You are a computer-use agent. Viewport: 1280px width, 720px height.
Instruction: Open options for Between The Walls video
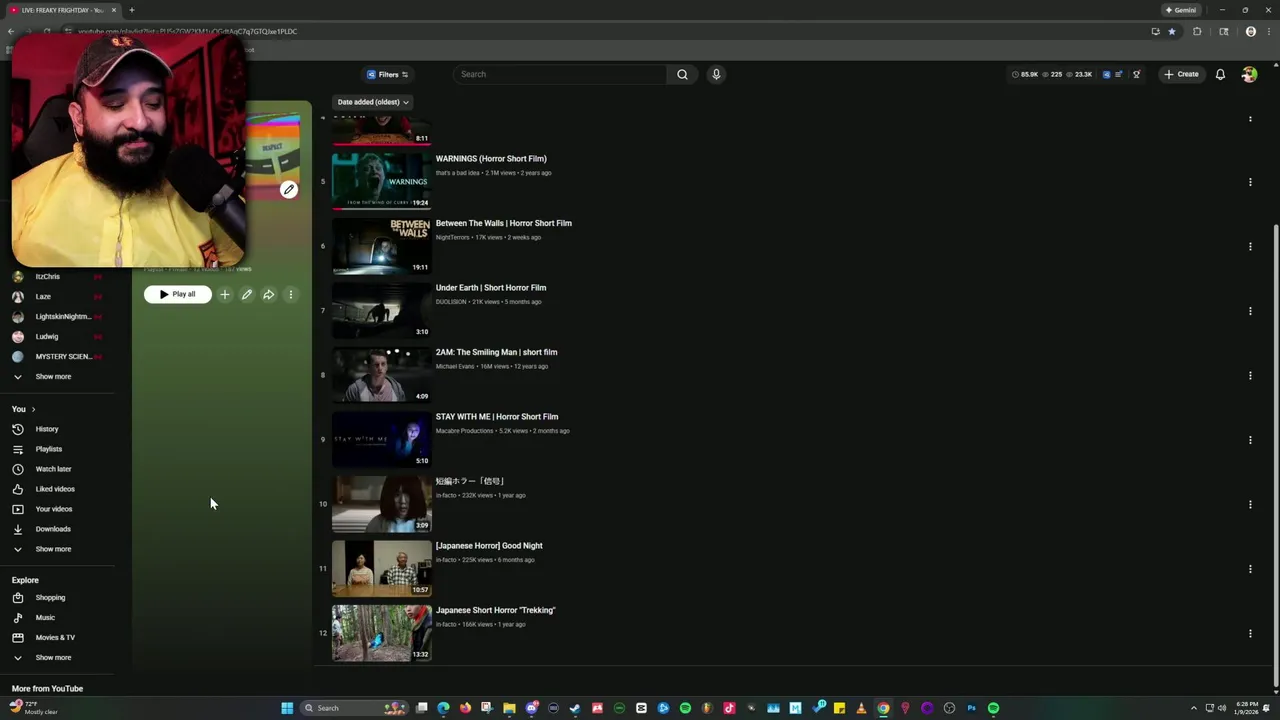tap(1250, 246)
